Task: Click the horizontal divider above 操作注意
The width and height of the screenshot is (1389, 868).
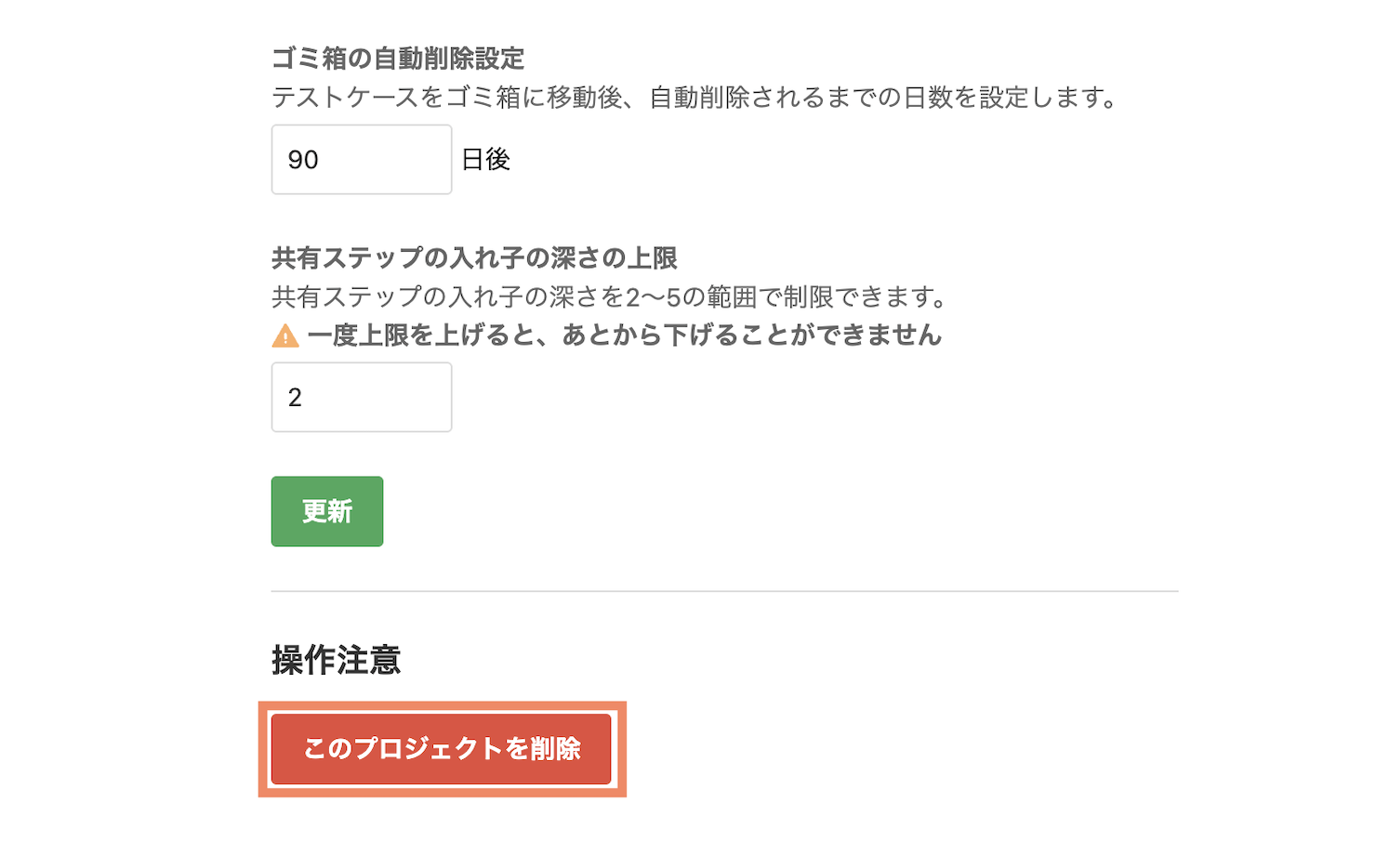Action: [725, 591]
